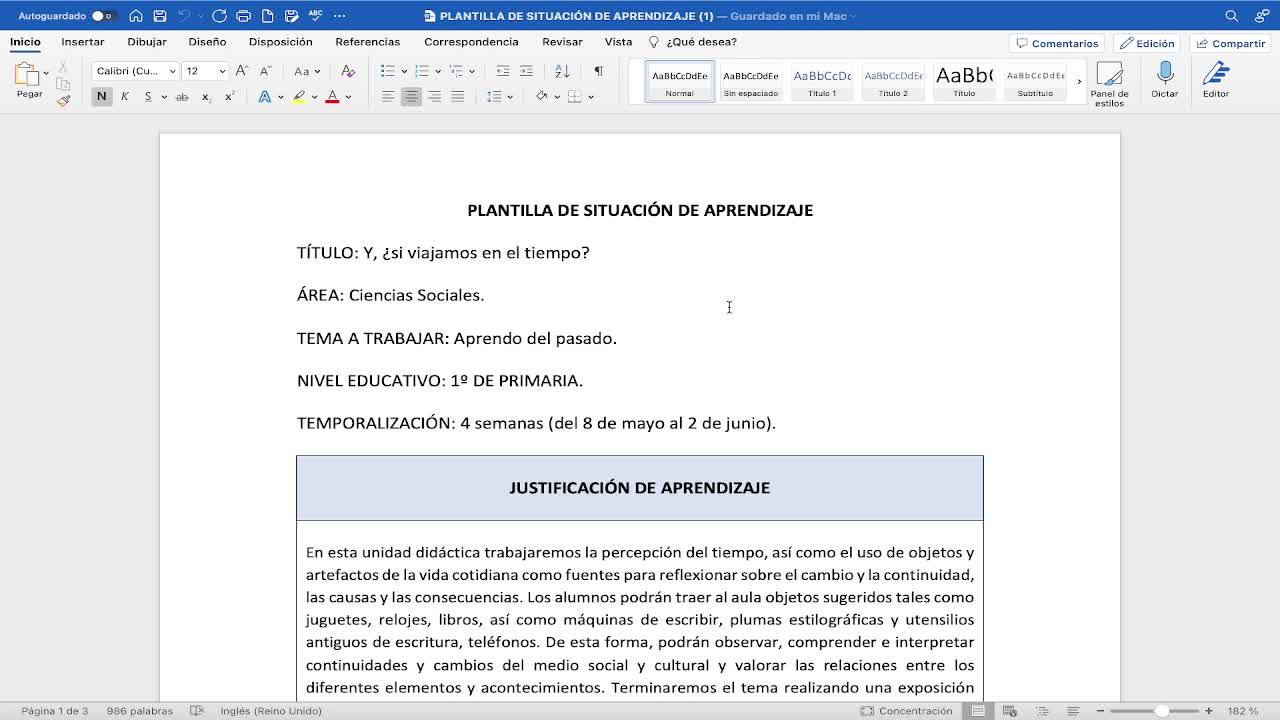This screenshot has height=720, width=1280.
Task: Create a new blank document icon
Action: pyautogui.click(x=267, y=16)
